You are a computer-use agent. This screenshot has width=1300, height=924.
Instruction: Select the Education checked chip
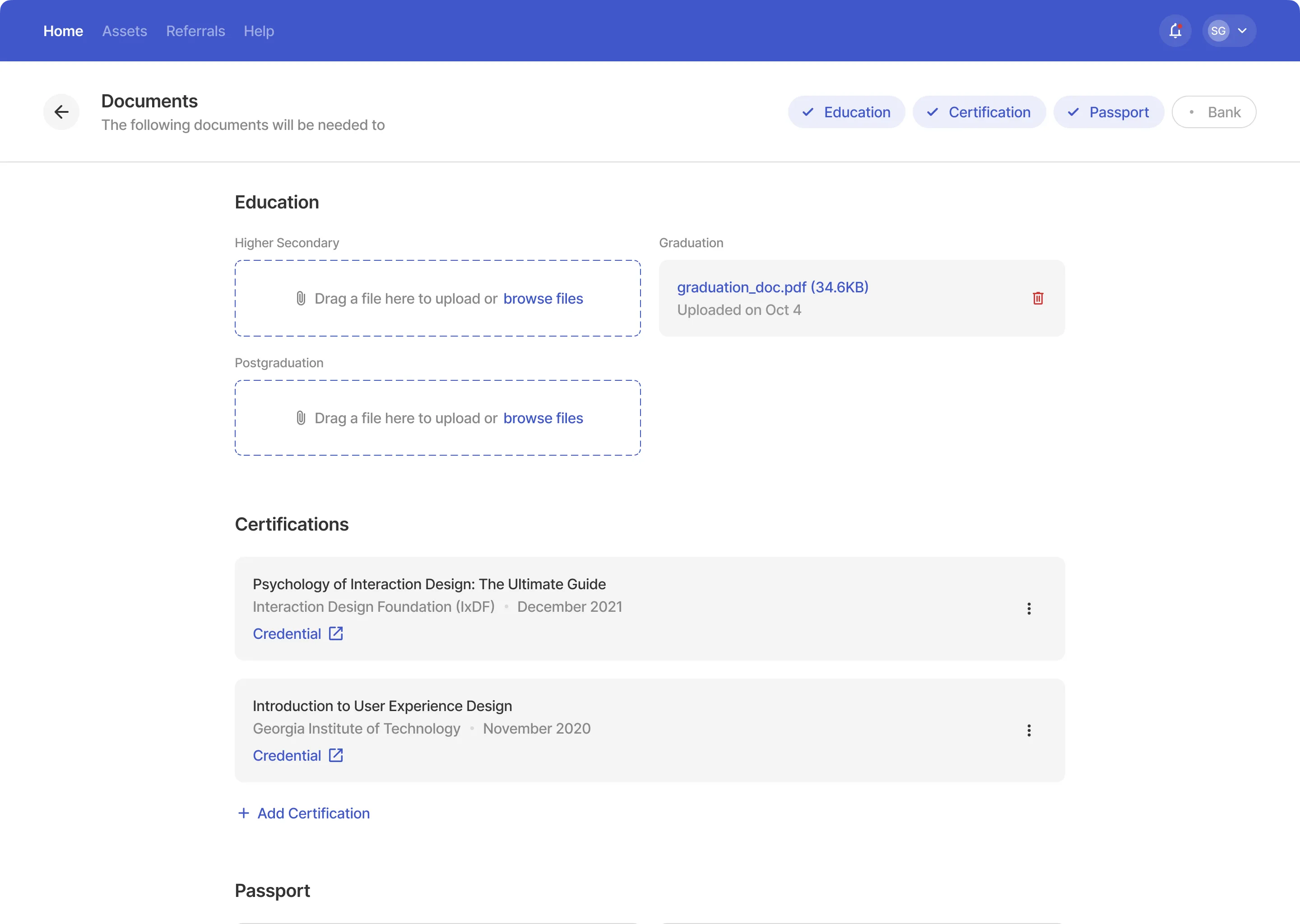coord(846,112)
